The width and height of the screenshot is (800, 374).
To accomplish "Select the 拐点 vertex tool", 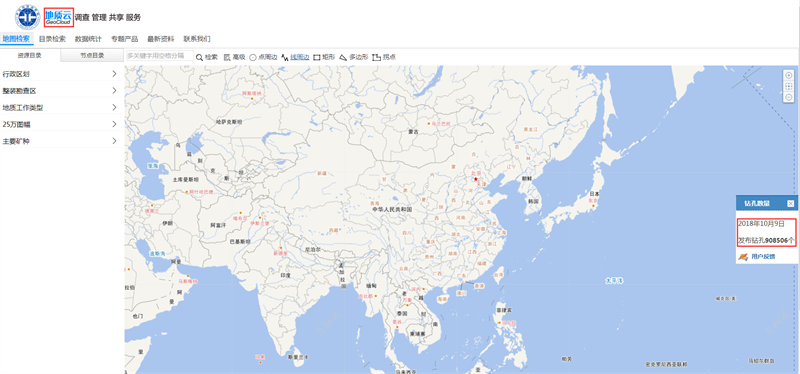I will coord(384,57).
